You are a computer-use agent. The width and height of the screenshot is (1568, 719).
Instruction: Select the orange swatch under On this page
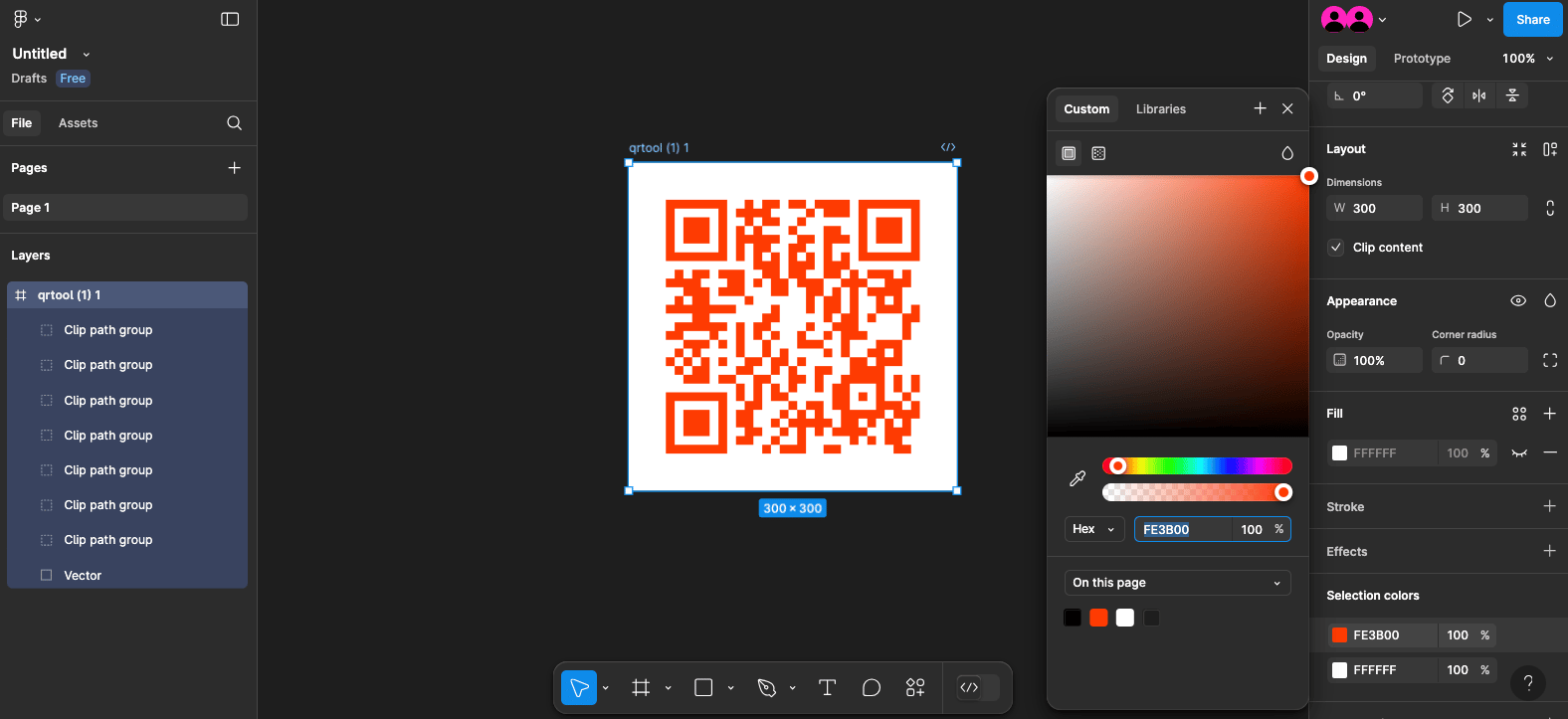(1098, 618)
